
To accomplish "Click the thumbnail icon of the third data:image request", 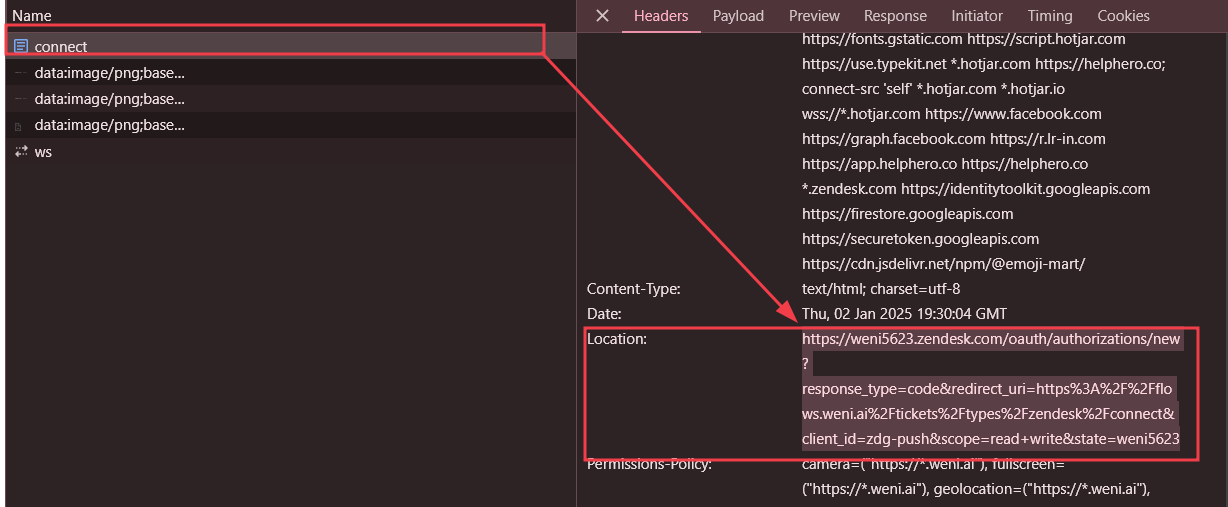I will tap(20, 126).
